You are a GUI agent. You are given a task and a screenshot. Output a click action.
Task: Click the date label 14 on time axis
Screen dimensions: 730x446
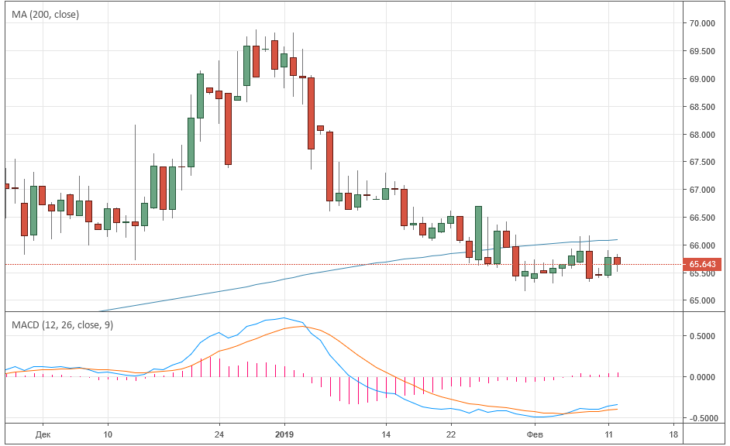[386, 435]
